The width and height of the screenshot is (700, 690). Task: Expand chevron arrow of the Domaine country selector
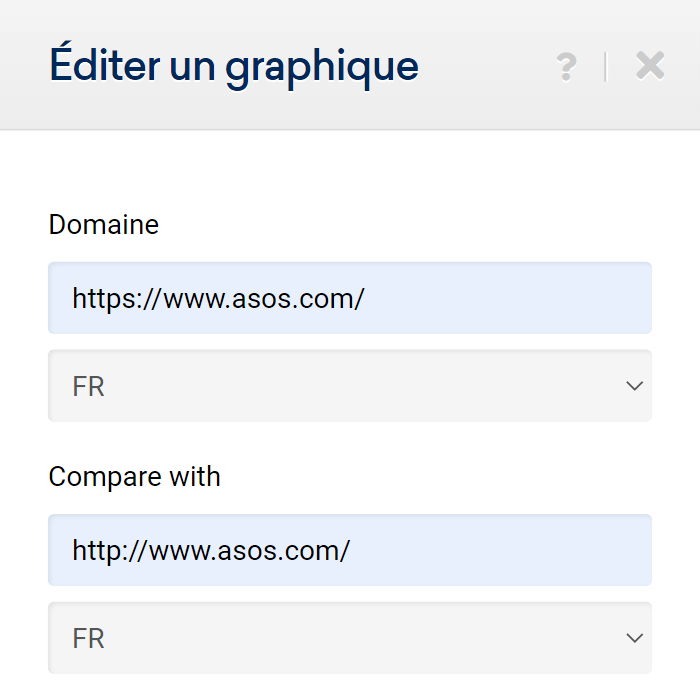pyautogui.click(x=634, y=386)
